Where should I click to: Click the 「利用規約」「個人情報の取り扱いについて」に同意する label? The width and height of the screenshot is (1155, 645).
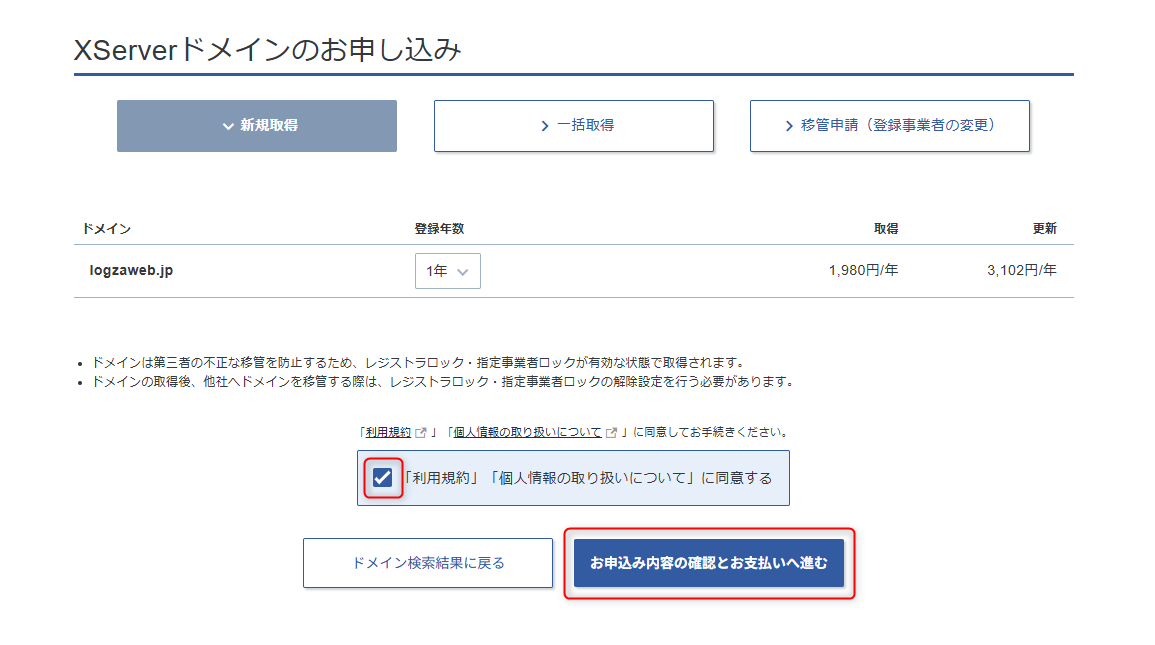[x=587, y=478]
